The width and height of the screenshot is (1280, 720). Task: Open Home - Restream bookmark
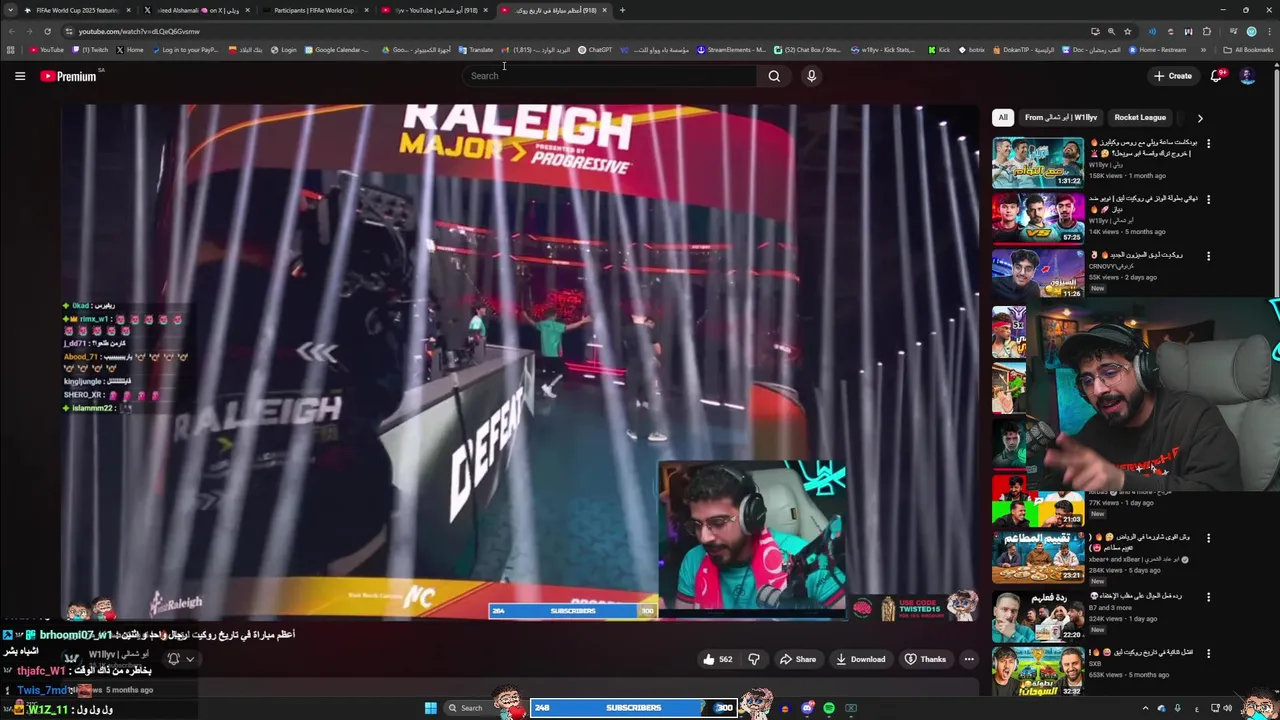(1157, 50)
